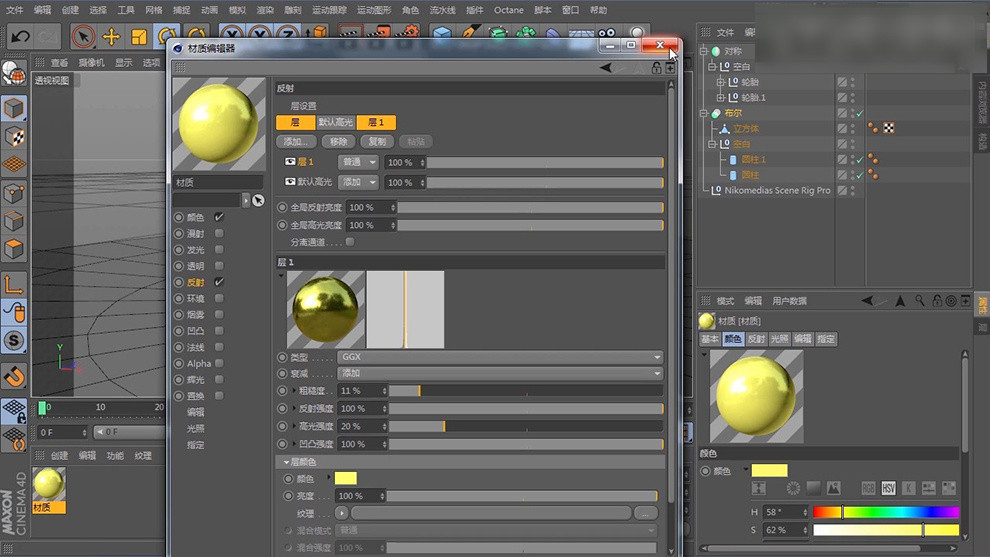This screenshot has width=990, height=557.
Task: Click the magnet Snap icon in left sidebar
Action: (14, 376)
